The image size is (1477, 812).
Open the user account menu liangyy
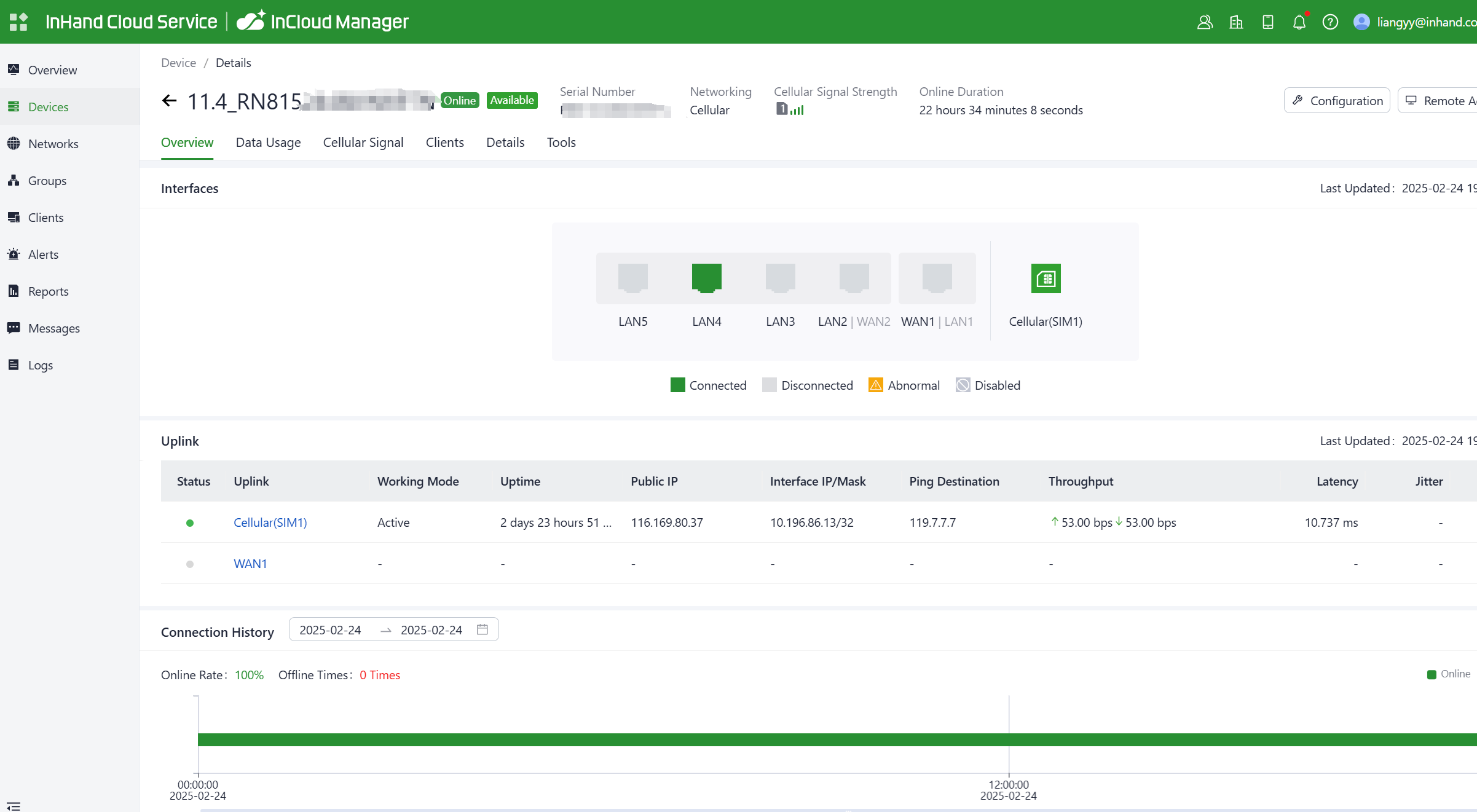(x=1414, y=22)
